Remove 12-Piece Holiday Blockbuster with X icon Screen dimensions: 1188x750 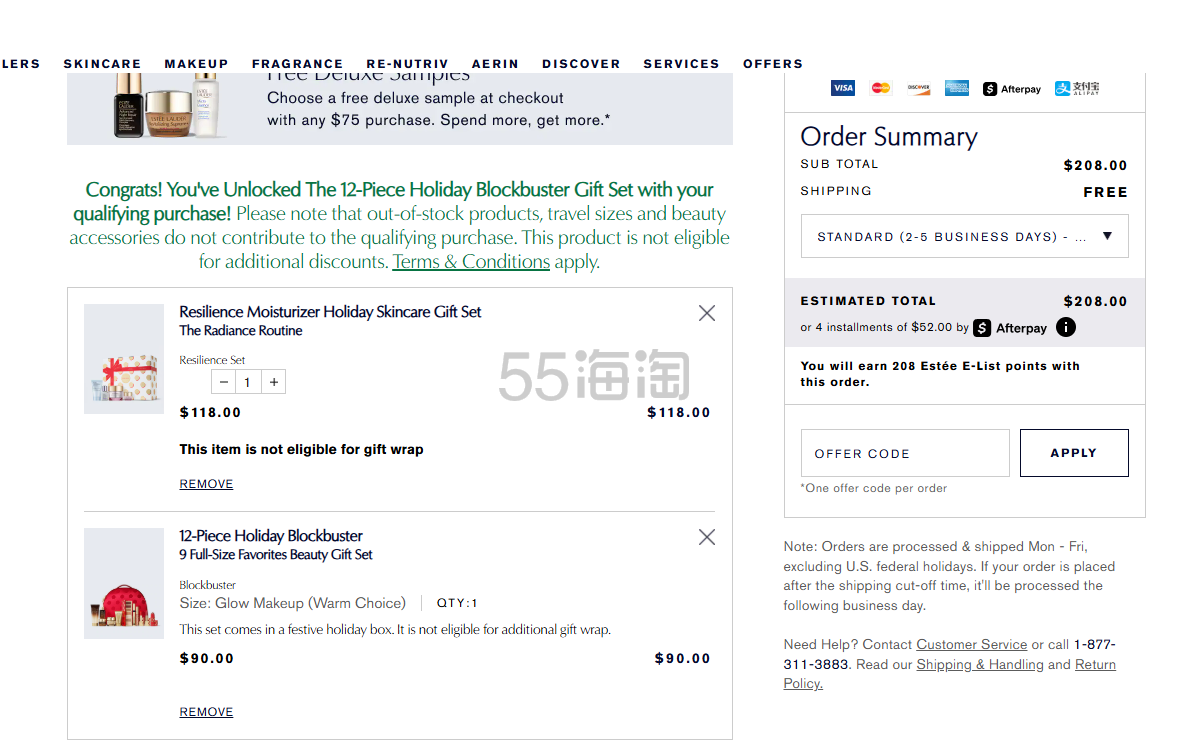(707, 537)
